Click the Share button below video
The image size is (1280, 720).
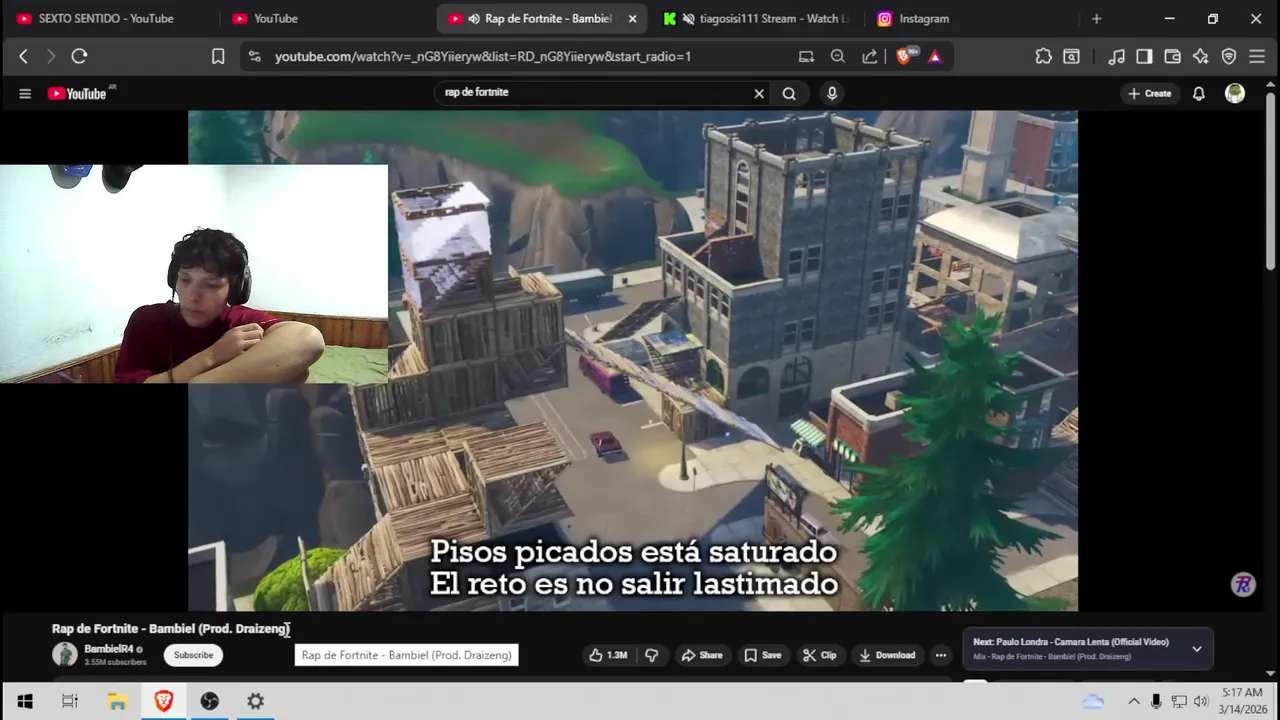click(702, 655)
